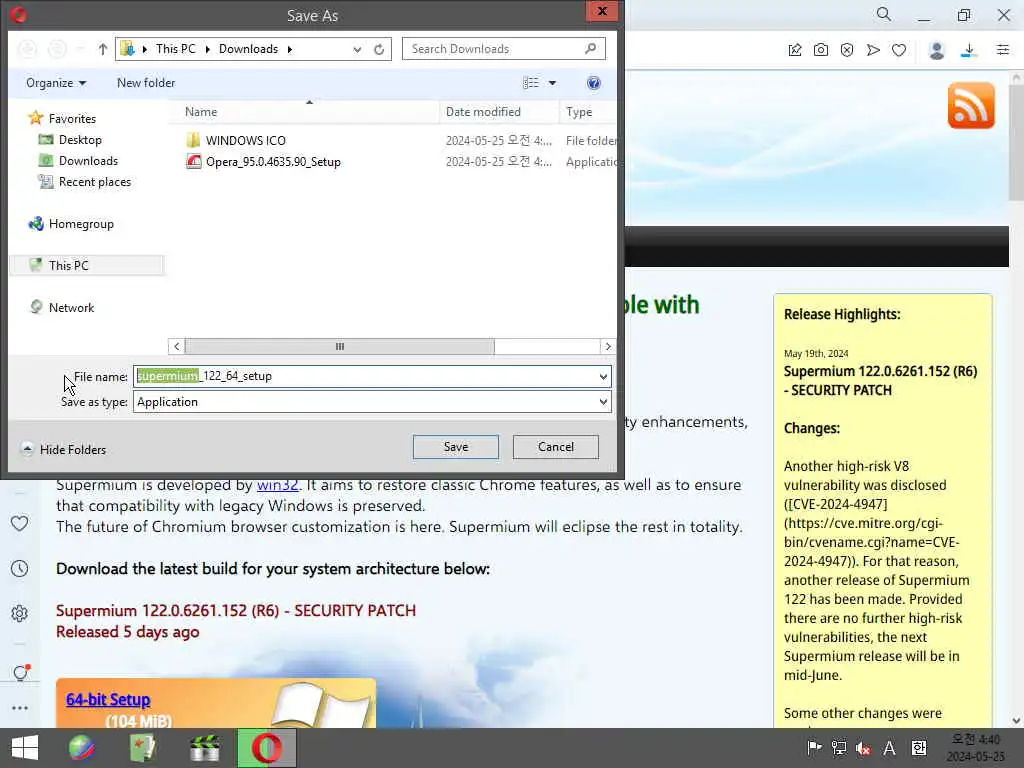
Task: Click the file list horizontal scrollbar thumb
Action: point(340,346)
